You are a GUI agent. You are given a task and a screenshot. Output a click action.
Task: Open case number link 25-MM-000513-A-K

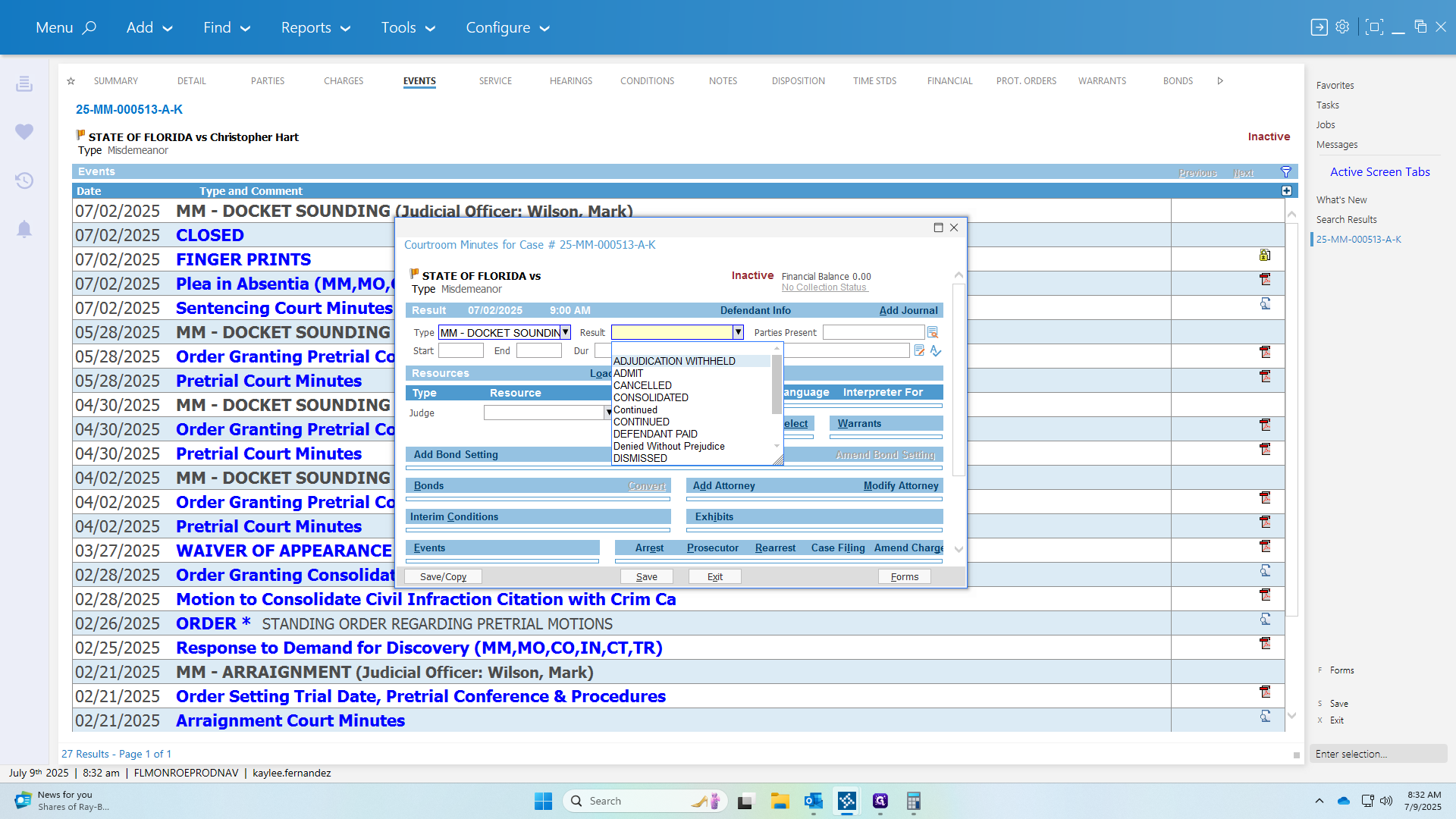(x=129, y=109)
